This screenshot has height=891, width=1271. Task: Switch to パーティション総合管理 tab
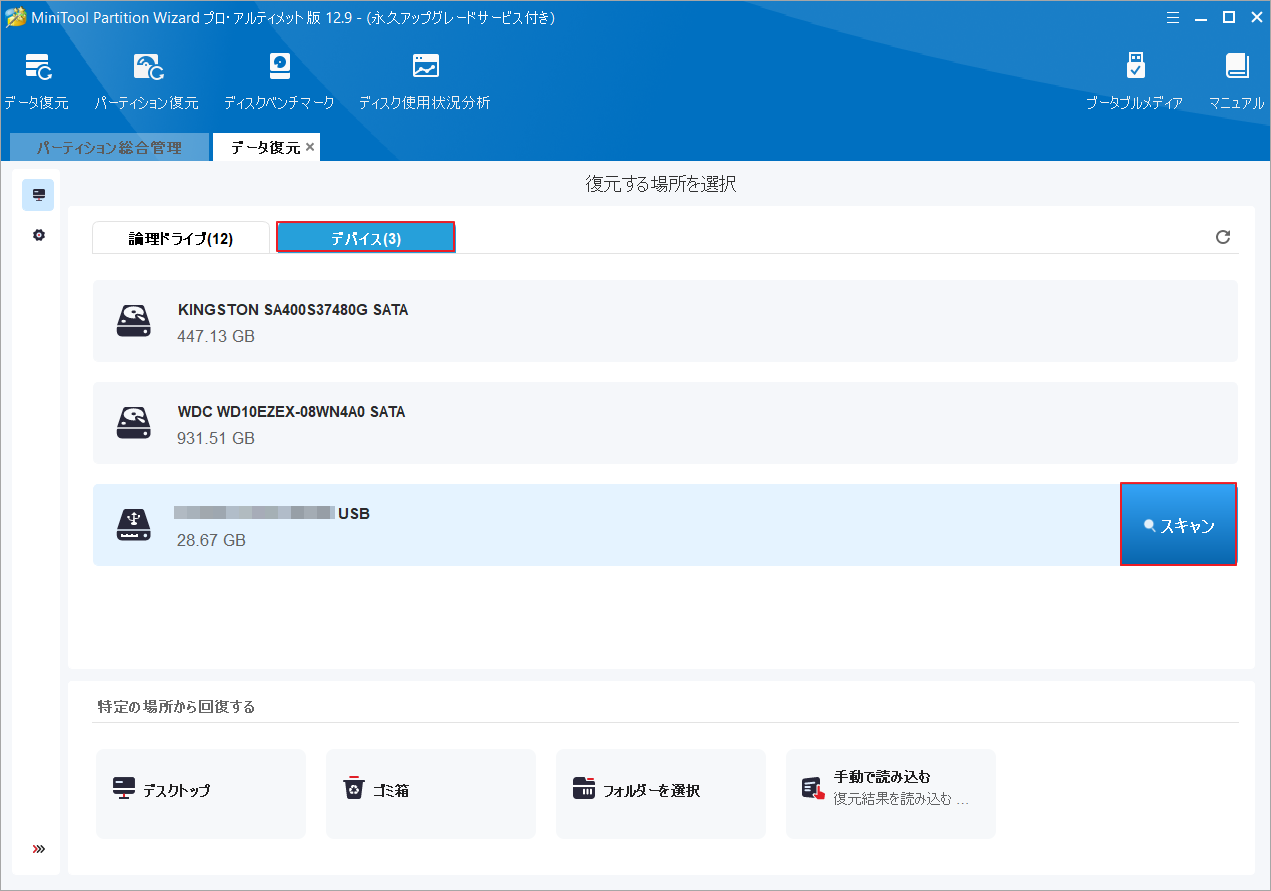click(x=109, y=147)
